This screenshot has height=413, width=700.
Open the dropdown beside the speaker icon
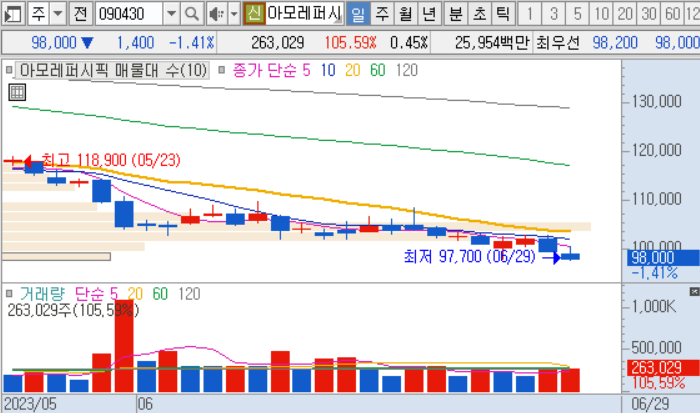pyautogui.click(x=234, y=14)
